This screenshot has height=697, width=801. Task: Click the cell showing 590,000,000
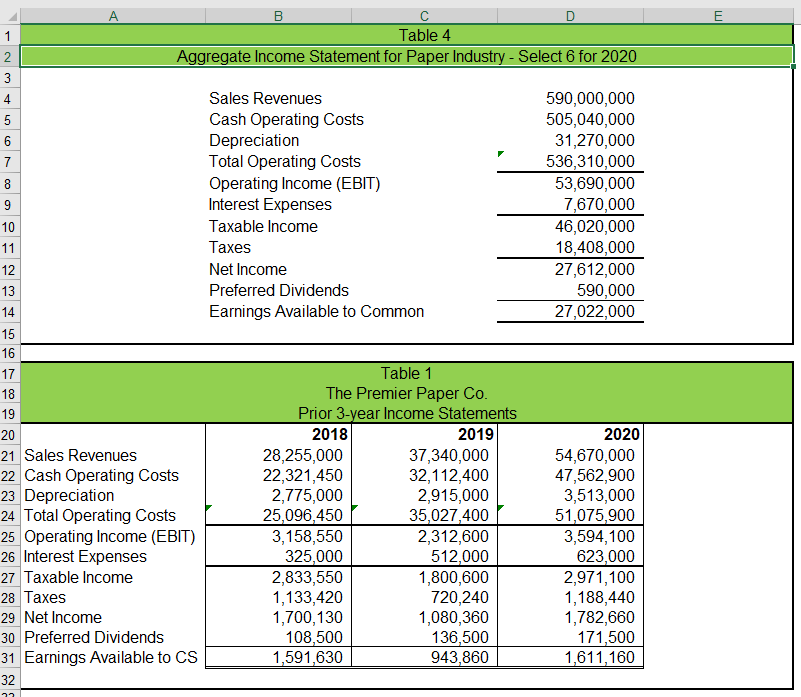click(570, 98)
